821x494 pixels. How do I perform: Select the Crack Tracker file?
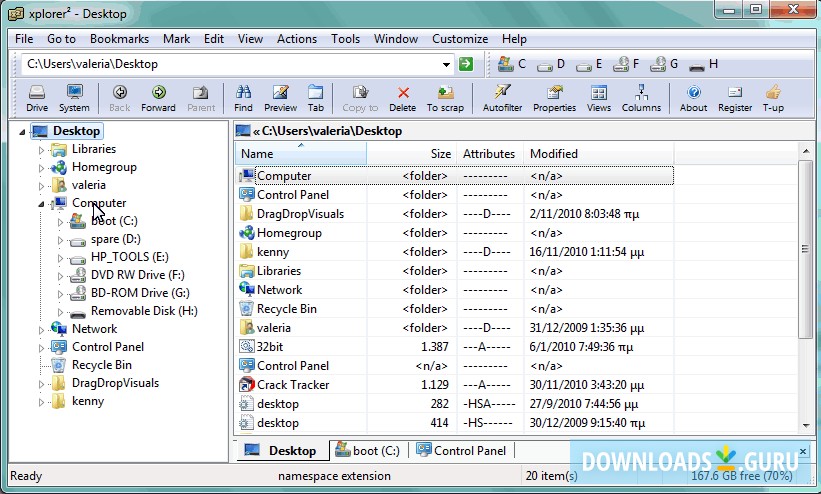tap(293, 385)
